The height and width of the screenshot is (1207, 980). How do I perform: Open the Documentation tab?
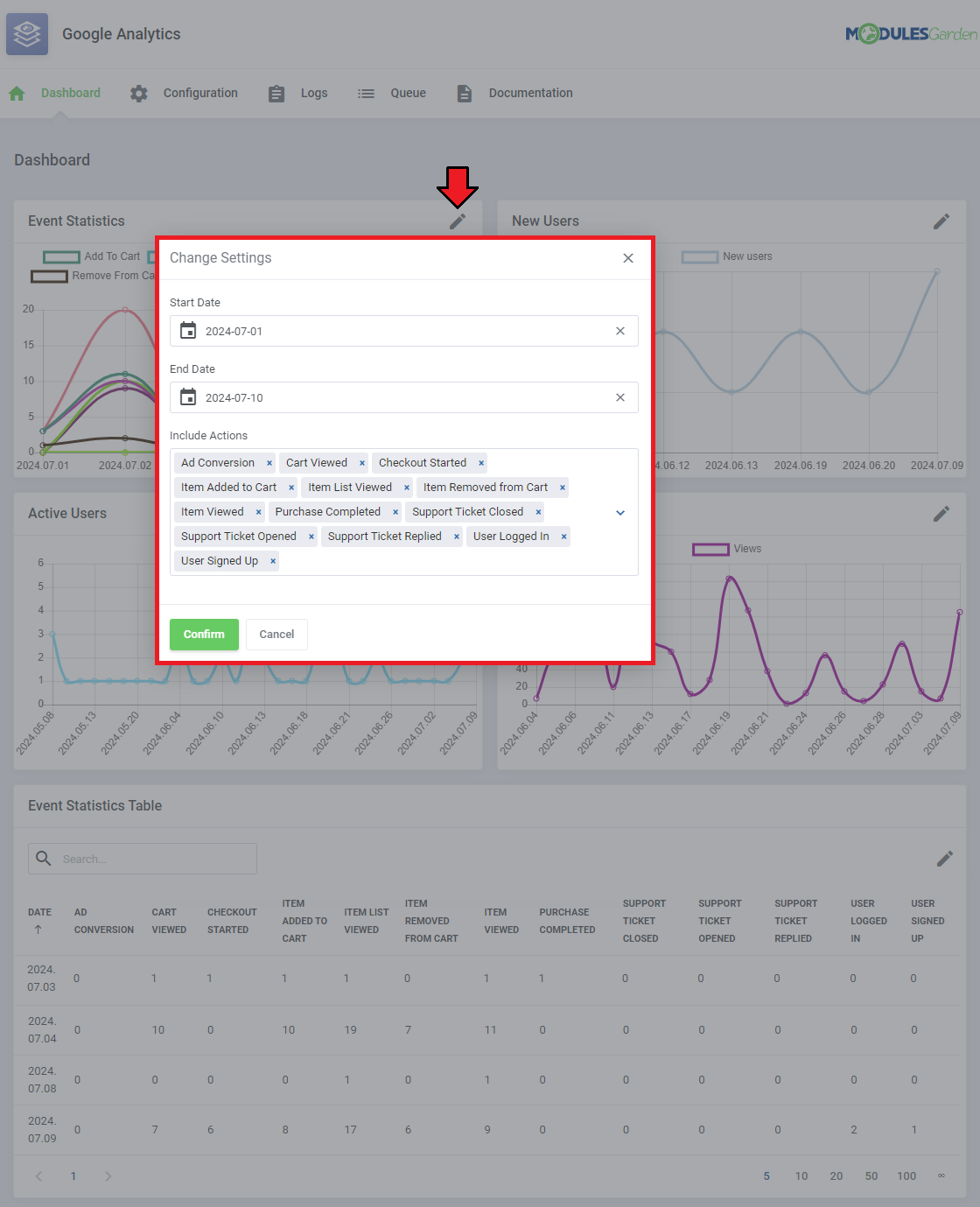[x=531, y=94]
